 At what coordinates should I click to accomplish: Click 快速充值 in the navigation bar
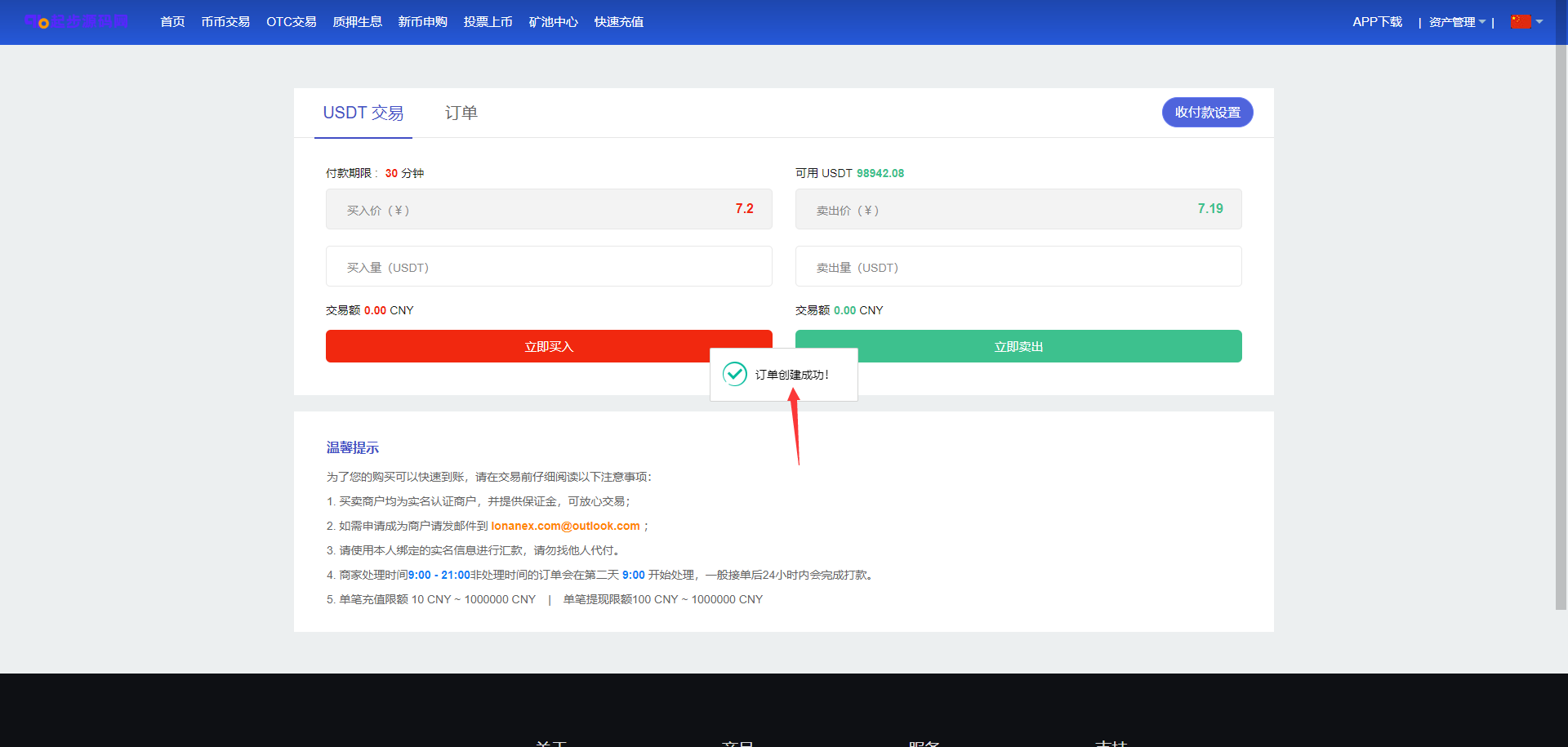[x=618, y=22]
